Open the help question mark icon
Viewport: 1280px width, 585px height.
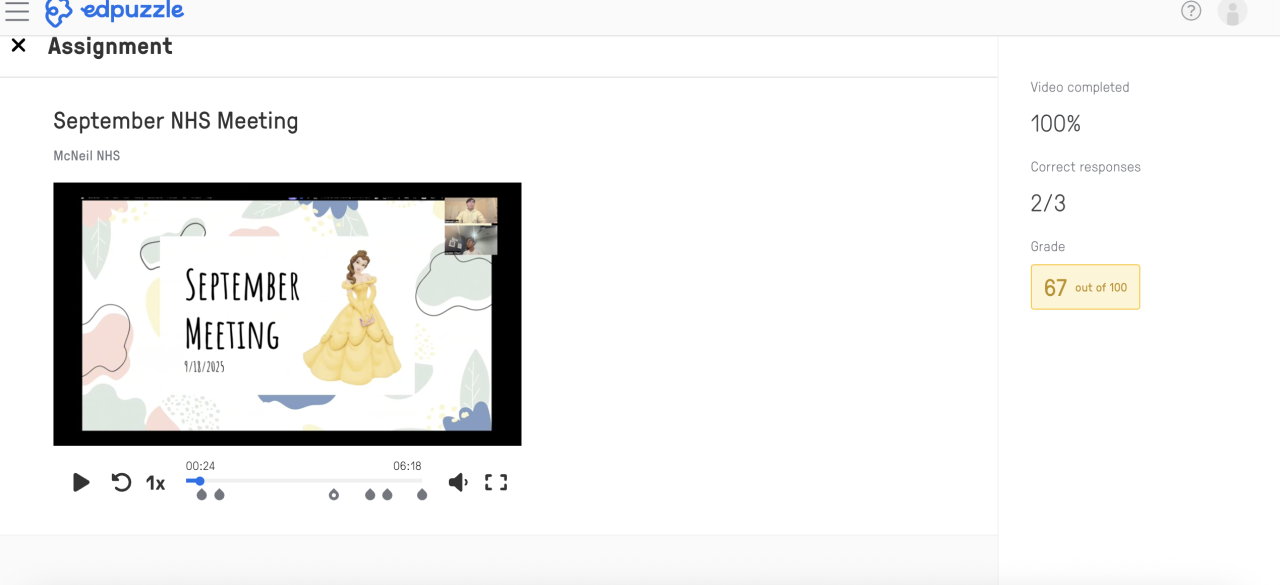point(1191,11)
